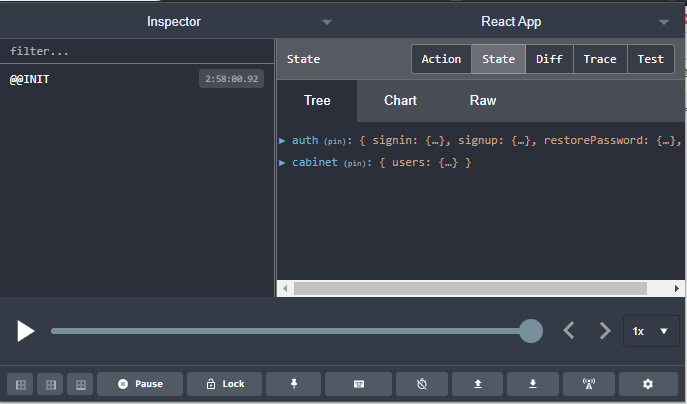Select the Raw view tab
The width and height of the screenshot is (687, 404).
(483, 101)
